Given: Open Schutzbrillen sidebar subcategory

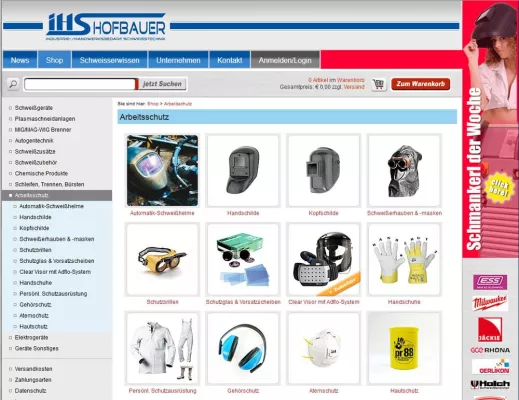Looking at the screenshot, I should coord(35,250).
